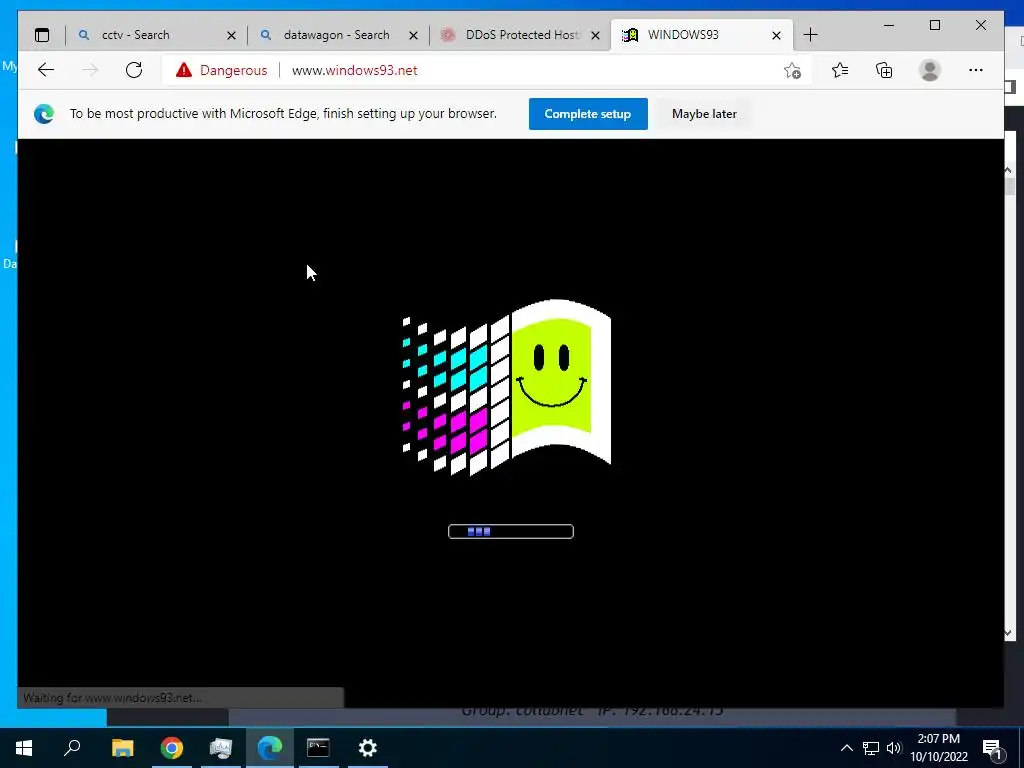Reload the windows93.net page
This screenshot has width=1024, height=768.
click(134, 70)
